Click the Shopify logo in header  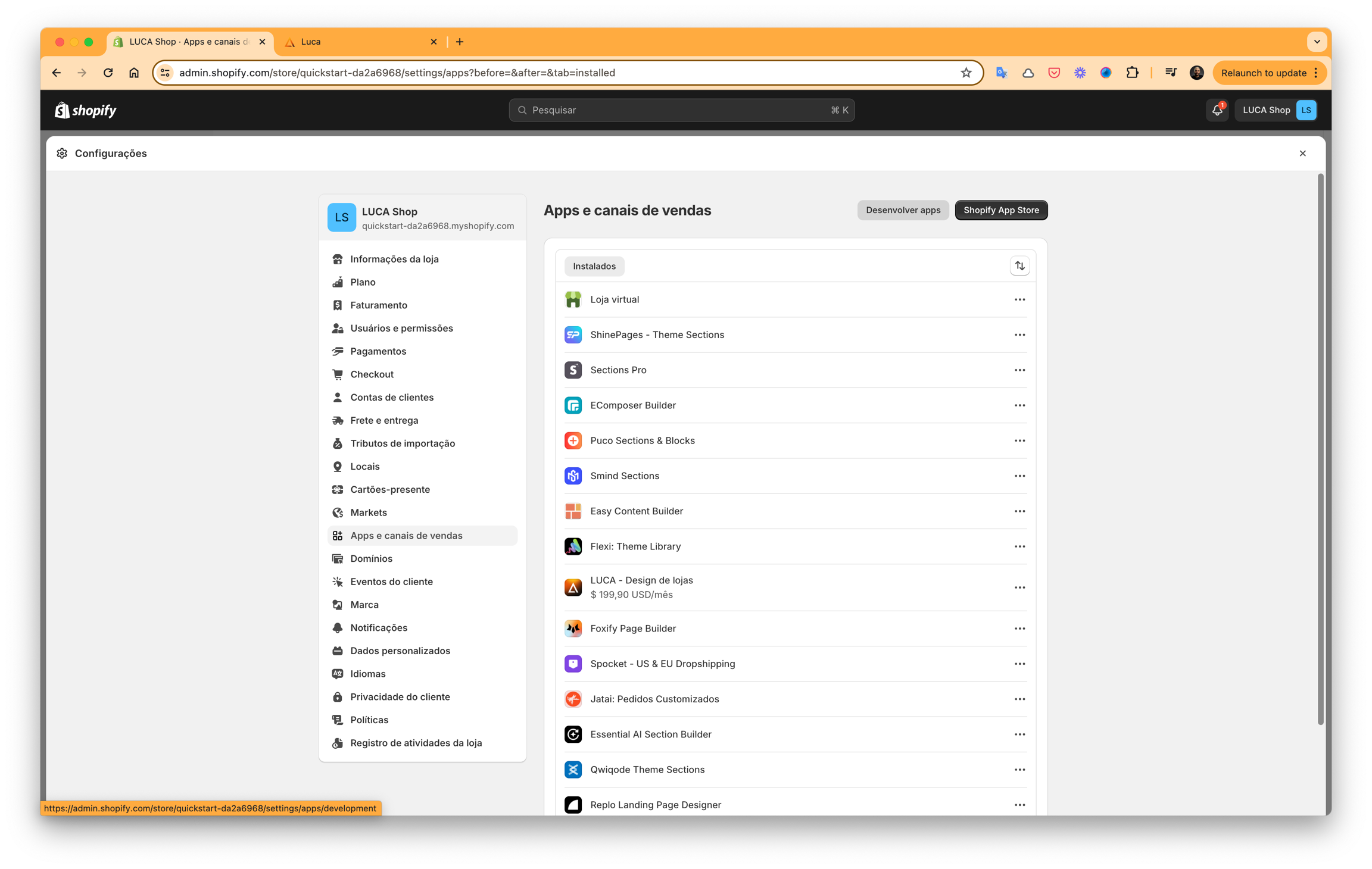86,110
